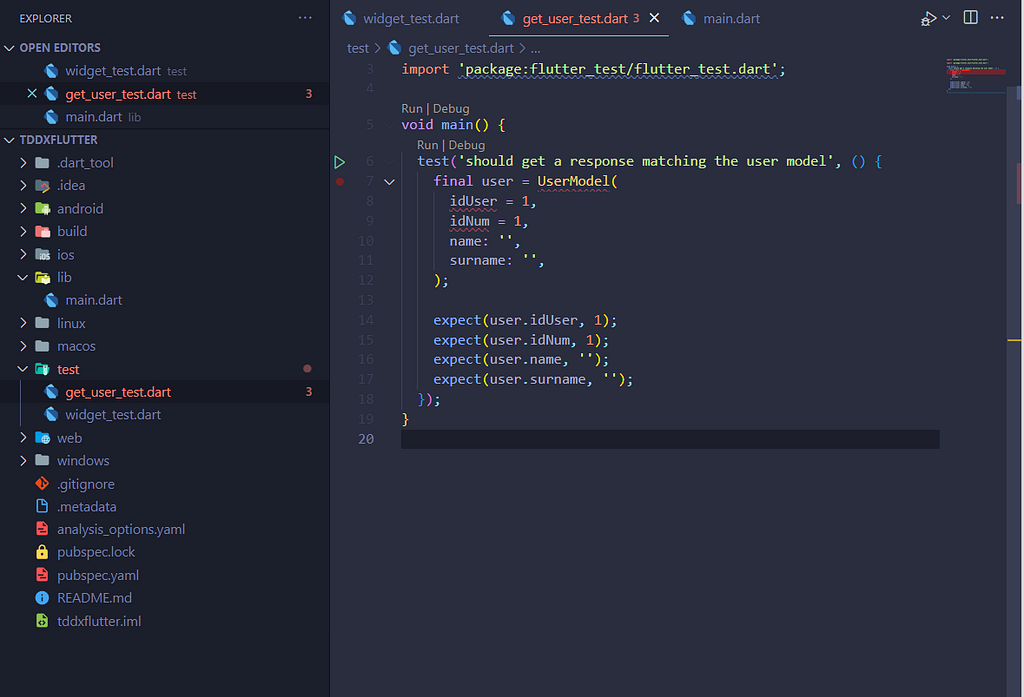The width and height of the screenshot is (1024, 697).
Task: Click the Dart icon beside main.dart in lib
Action: [x=52, y=300]
